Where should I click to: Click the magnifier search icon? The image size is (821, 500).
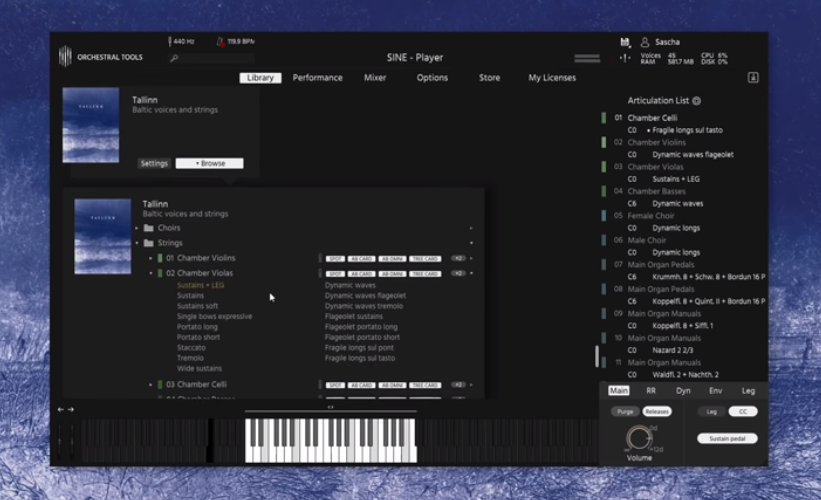[174, 58]
